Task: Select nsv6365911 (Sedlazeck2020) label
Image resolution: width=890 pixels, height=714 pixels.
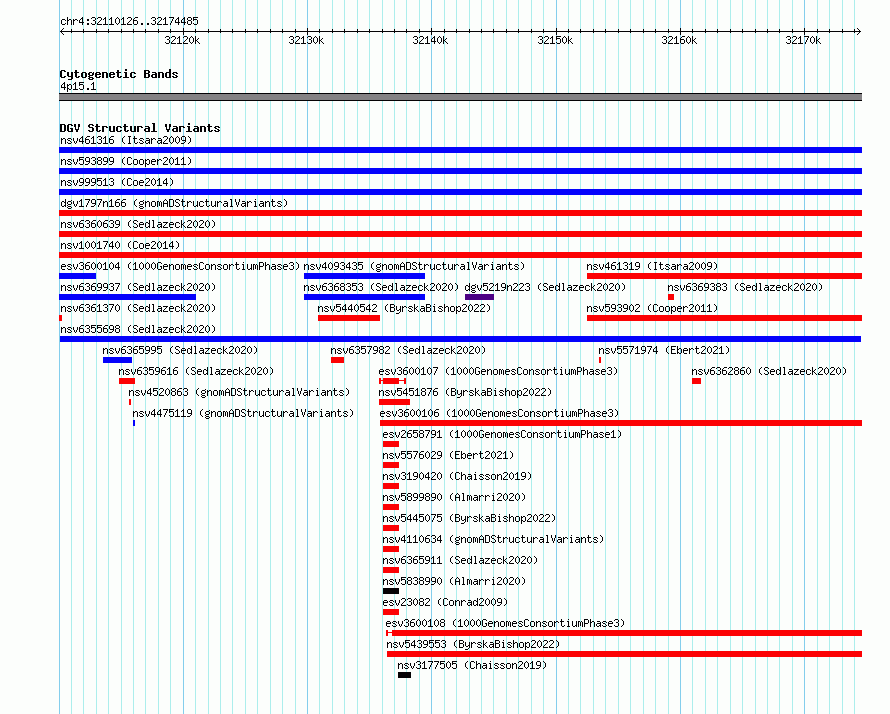Action: click(460, 560)
